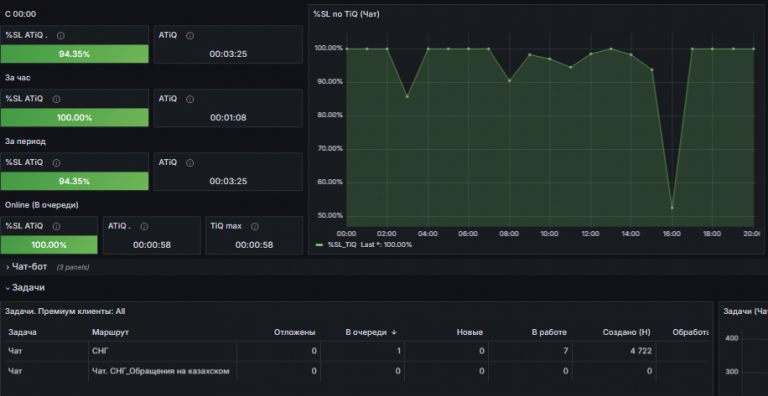Click info icon beside TiQ max panel
The image size is (768, 396).
click(x=255, y=226)
